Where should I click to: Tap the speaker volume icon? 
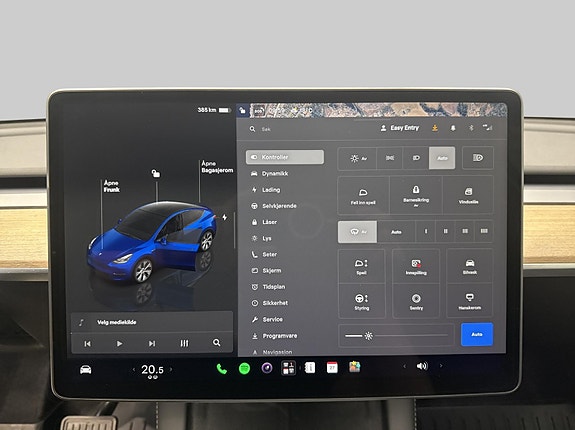422,366
